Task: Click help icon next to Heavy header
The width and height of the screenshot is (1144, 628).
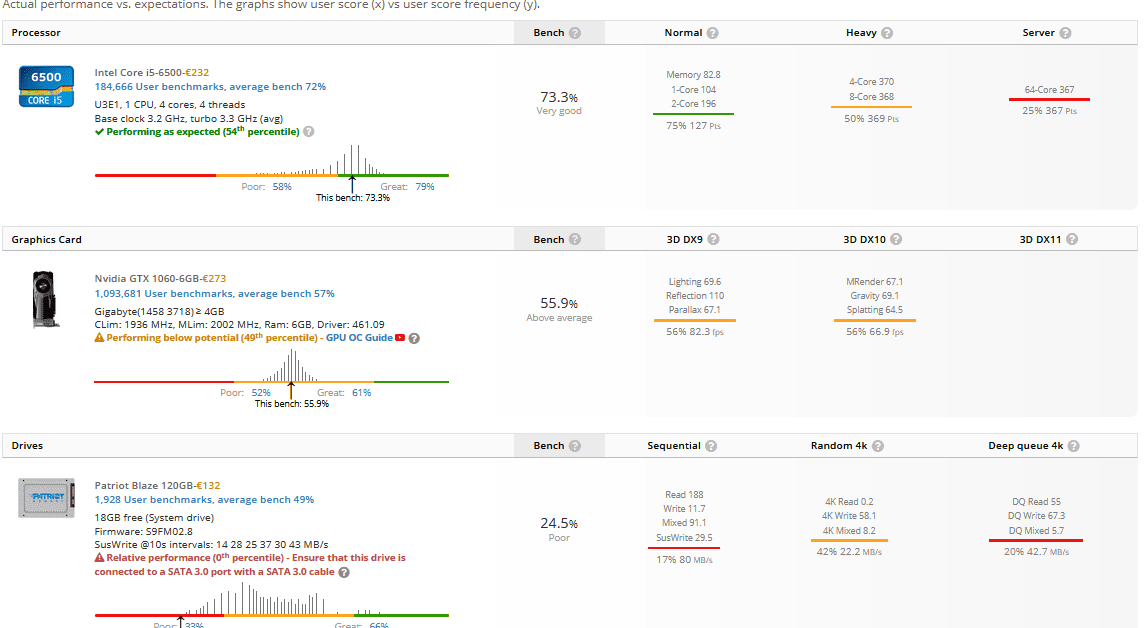Action: point(886,33)
